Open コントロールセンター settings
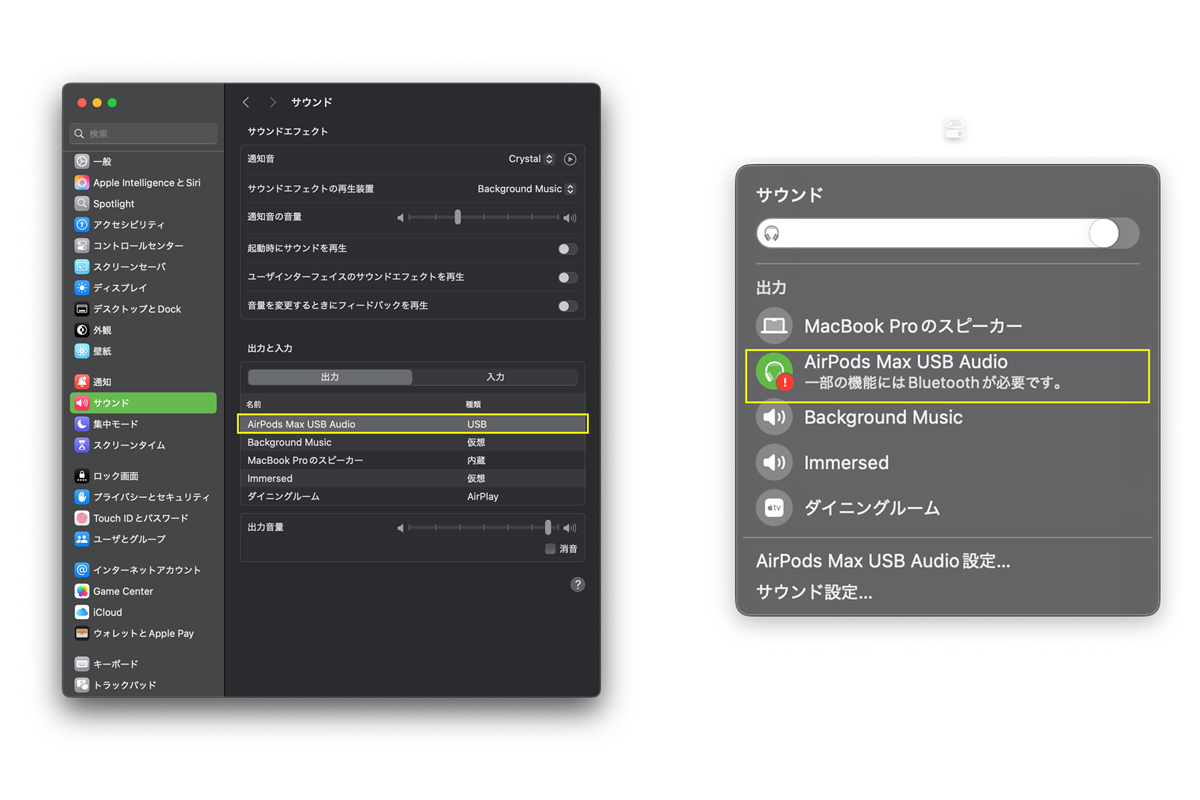1200x800 pixels. pyautogui.click(x=143, y=246)
